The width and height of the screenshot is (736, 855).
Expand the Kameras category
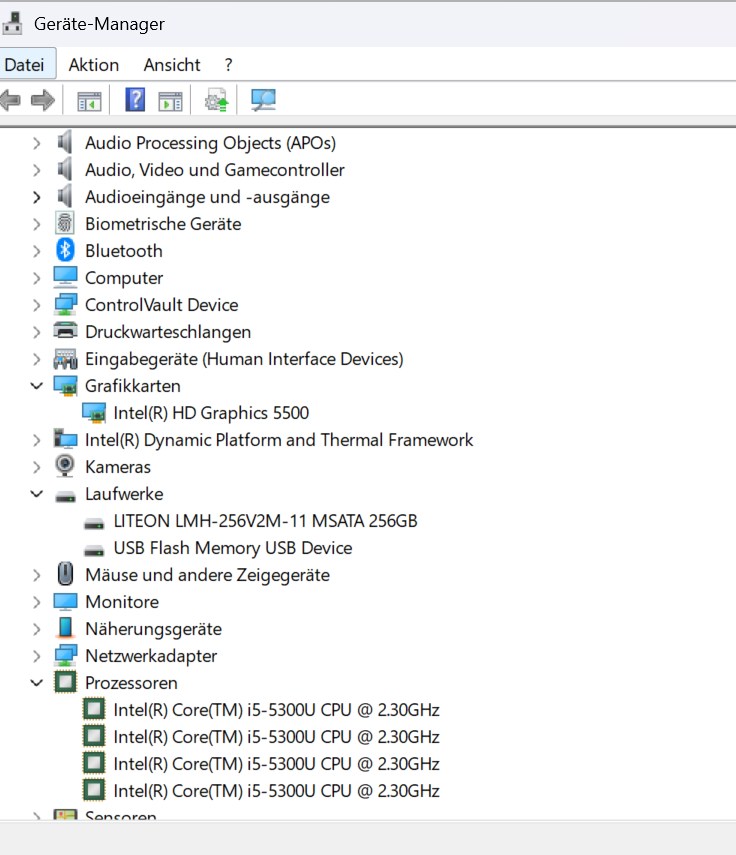click(37, 467)
